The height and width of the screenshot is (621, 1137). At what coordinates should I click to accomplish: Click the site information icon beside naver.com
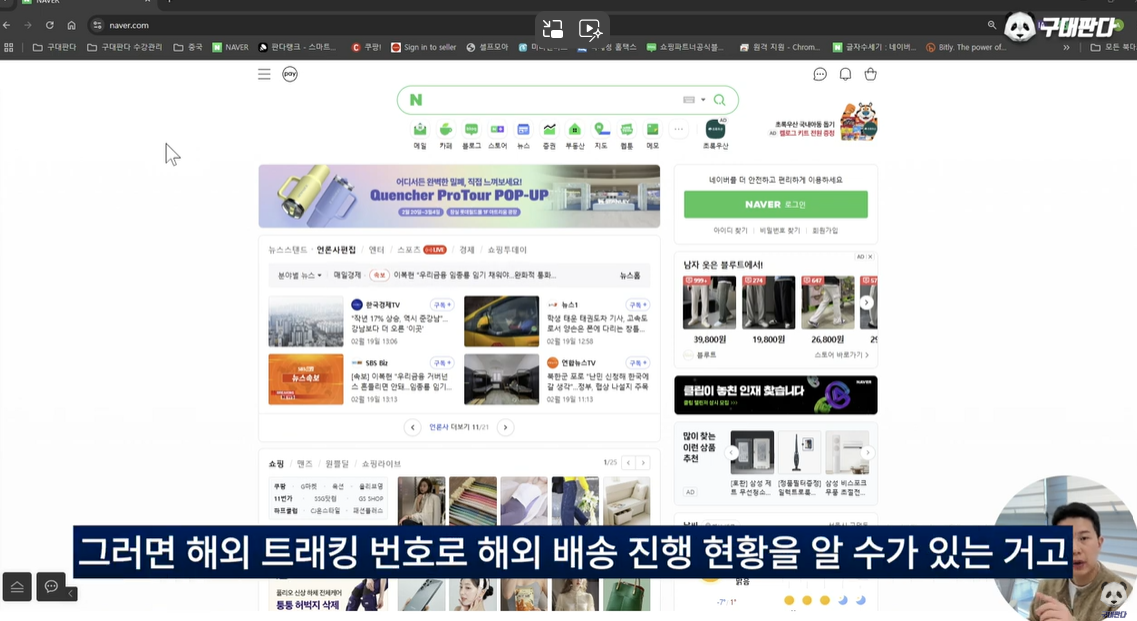pyautogui.click(x=97, y=25)
